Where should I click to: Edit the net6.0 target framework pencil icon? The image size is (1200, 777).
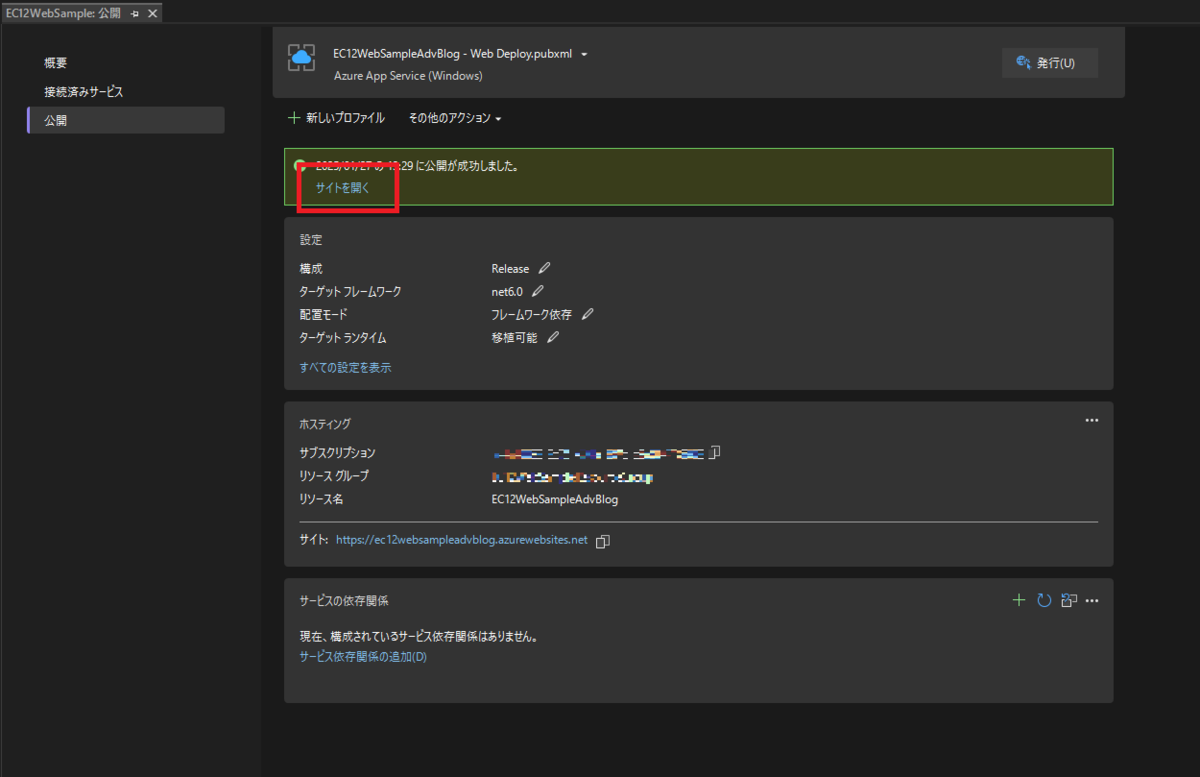[538, 291]
